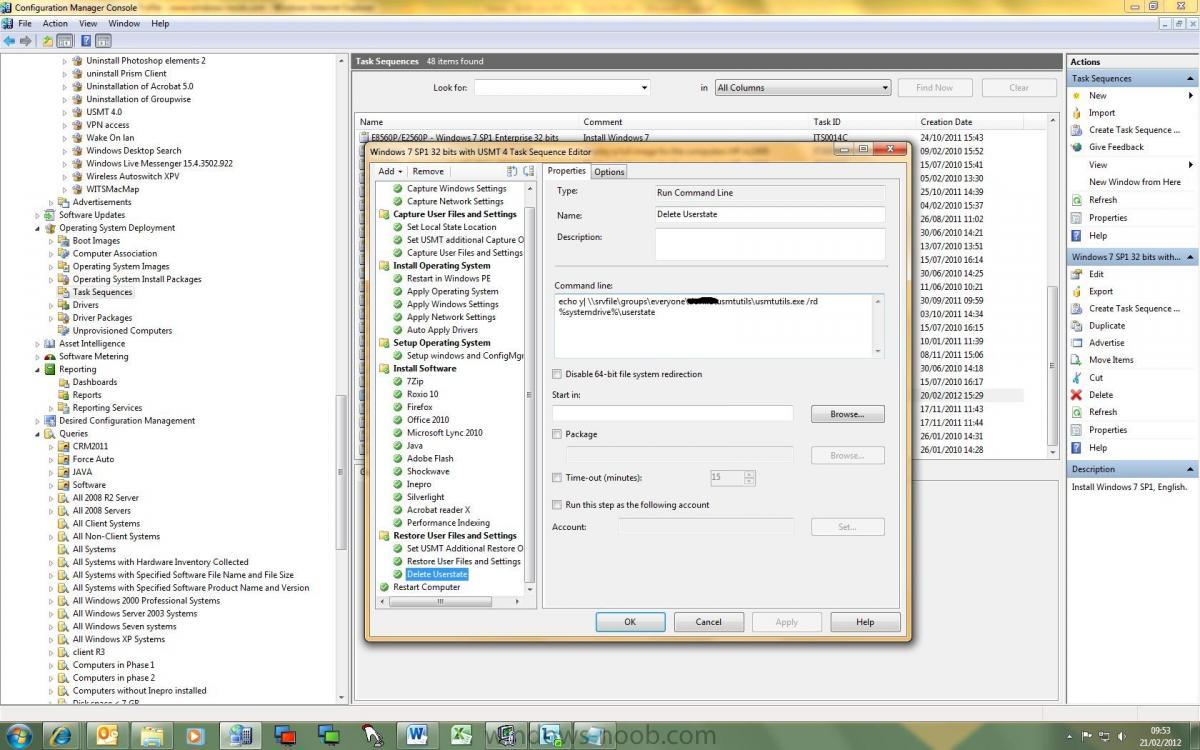
Task: Click the Up one level folder icon
Action: (x=47, y=41)
